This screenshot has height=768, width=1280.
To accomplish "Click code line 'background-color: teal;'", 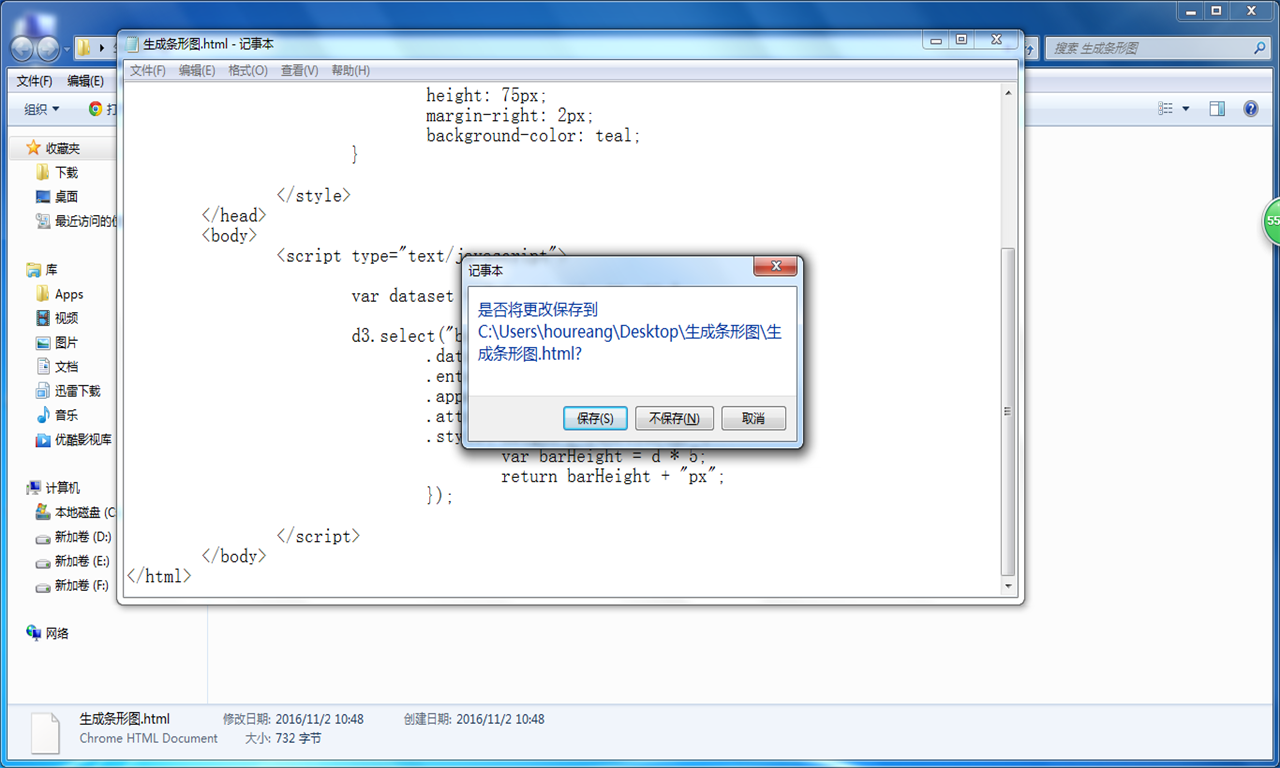I will coord(533,136).
